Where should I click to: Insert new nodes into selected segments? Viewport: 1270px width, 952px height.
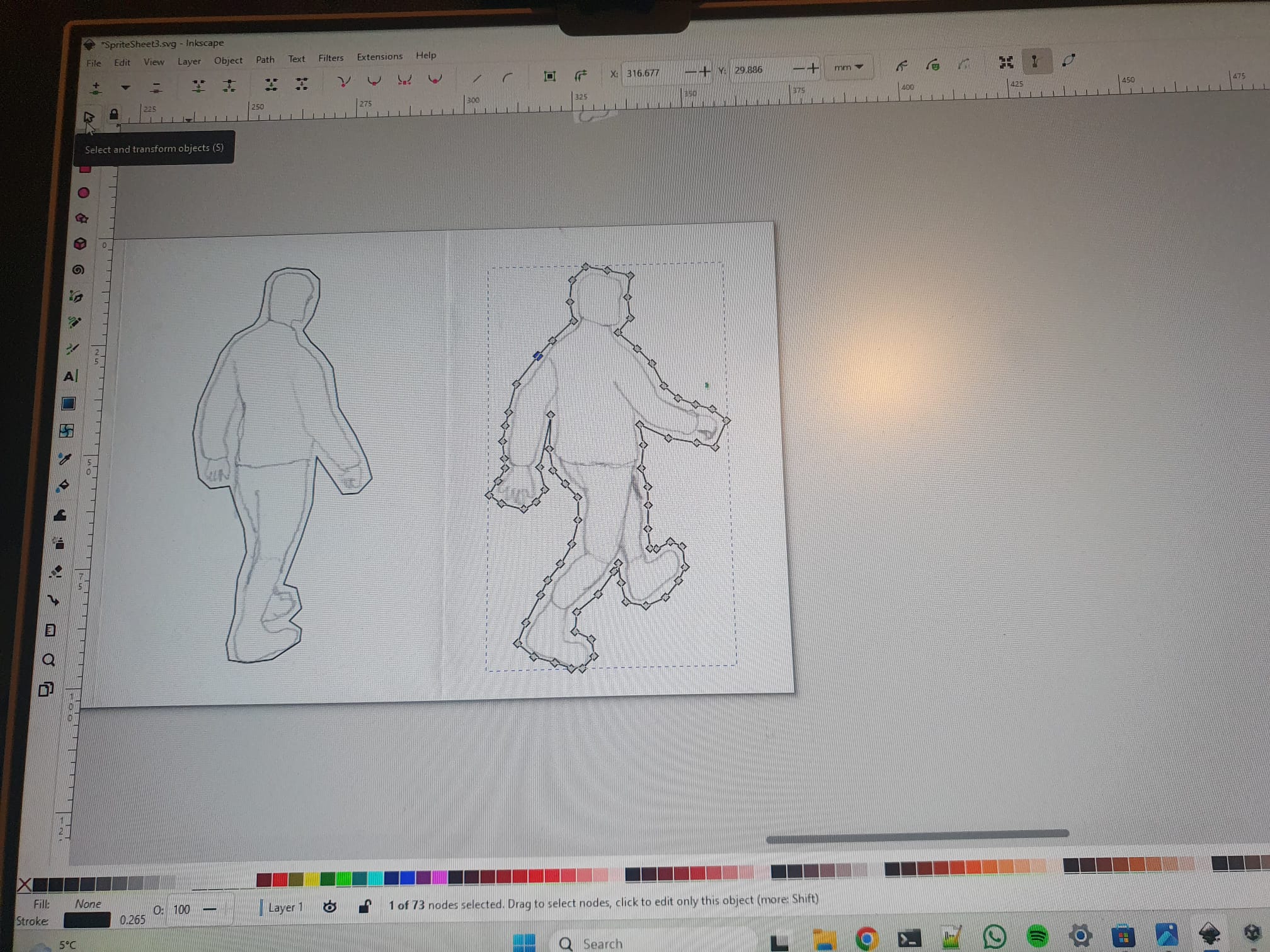[x=96, y=86]
